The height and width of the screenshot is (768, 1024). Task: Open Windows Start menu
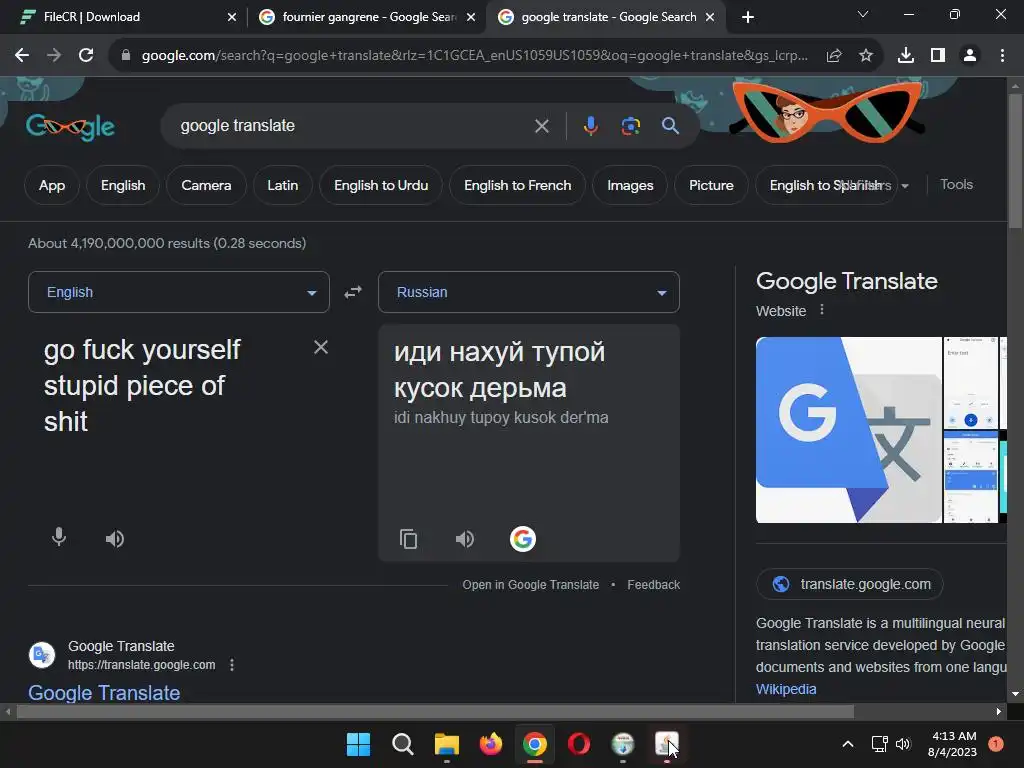tap(359, 744)
